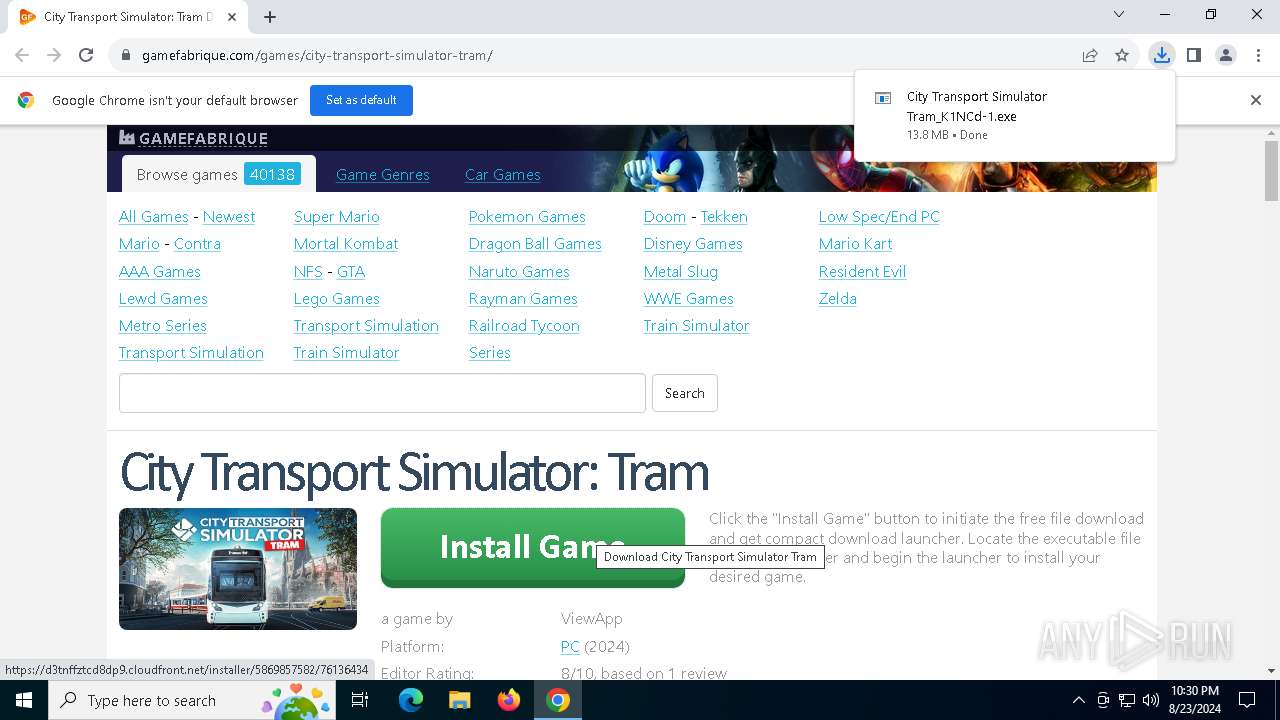This screenshot has height=720, width=1280.
Task: Click the site lock icon
Action: click(x=126, y=55)
